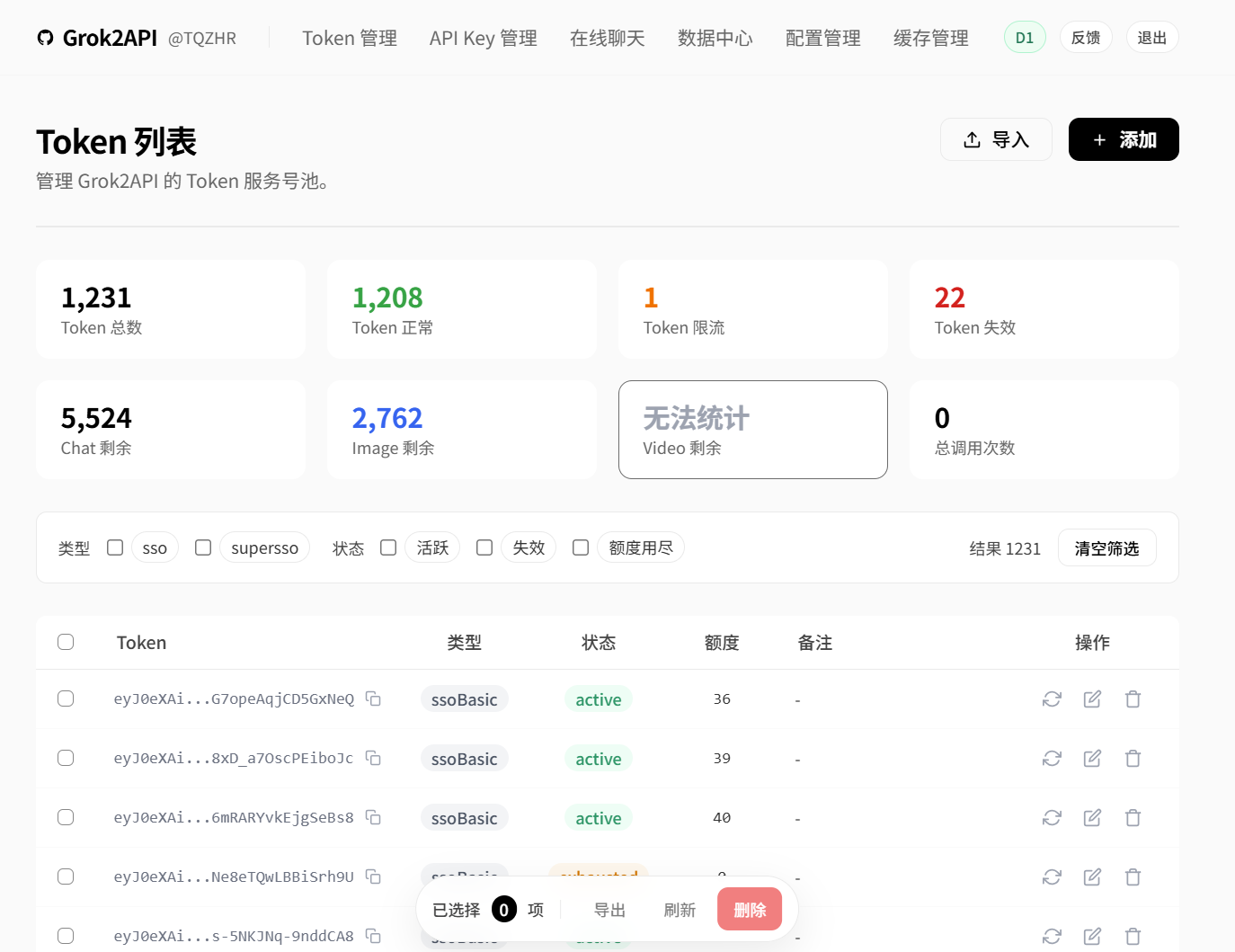Click the red 删除 bulk delete button
This screenshot has height=952, width=1235.
[x=750, y=910]
